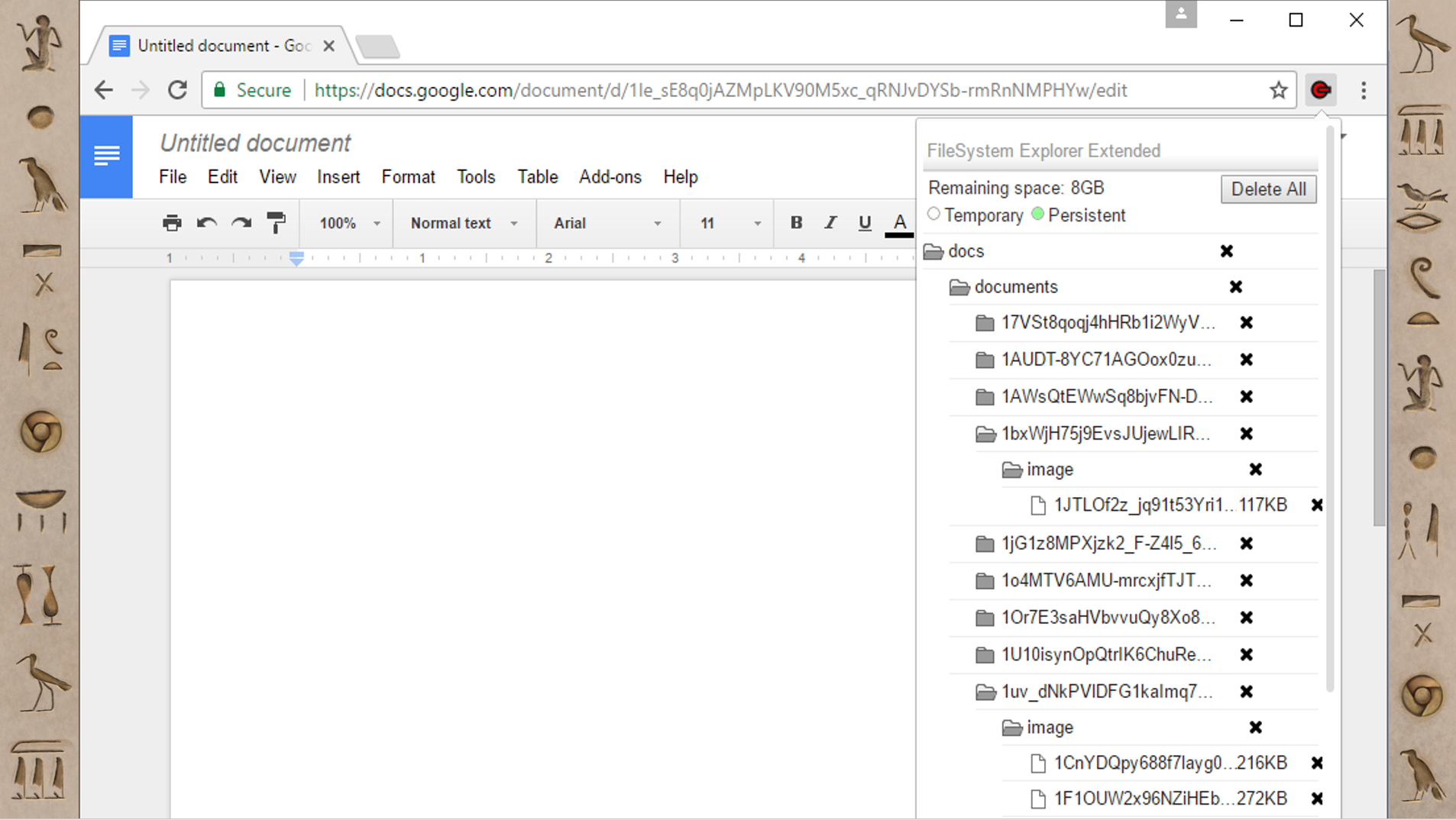1456x820 pixels.
Task: Open the Table menu
Action: pyautogui.click(x=537, y=177)
